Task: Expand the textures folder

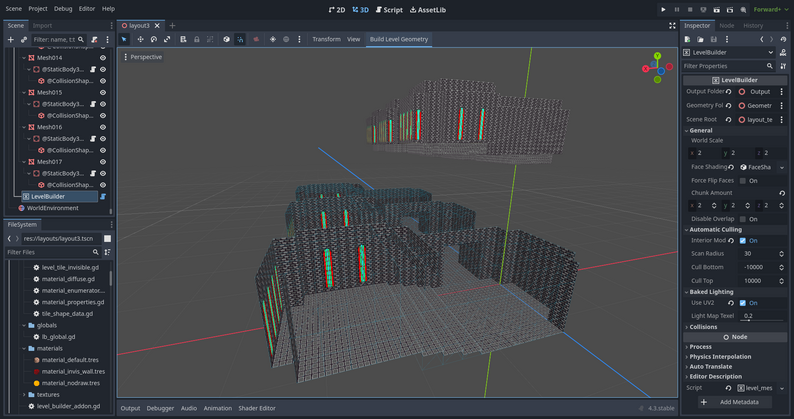Action: click(x=24, y=395)
